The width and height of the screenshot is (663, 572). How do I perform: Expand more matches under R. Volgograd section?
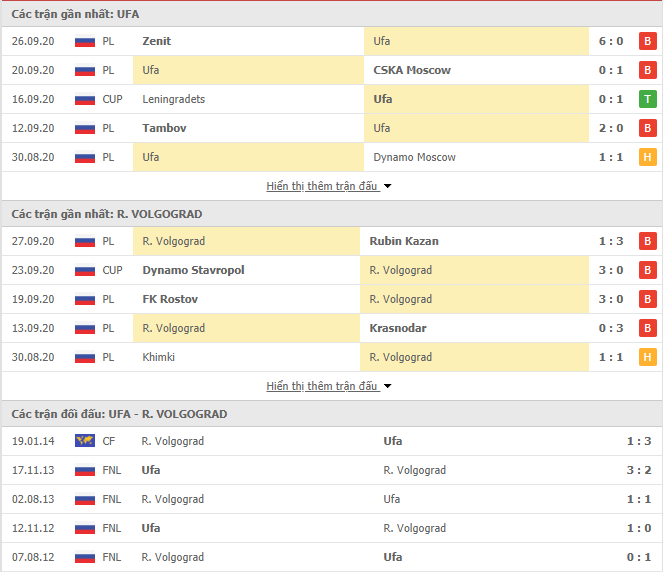point(321,386)
